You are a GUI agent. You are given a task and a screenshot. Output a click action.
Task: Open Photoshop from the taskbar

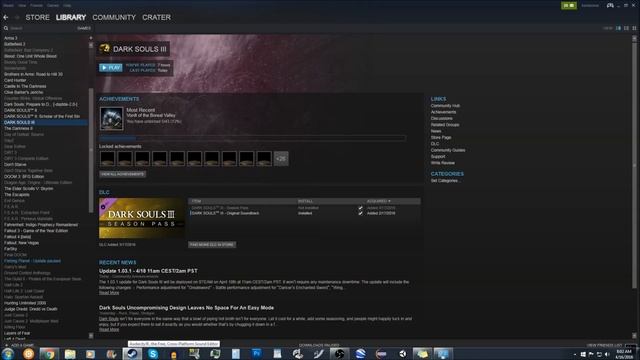pos(256,354)
